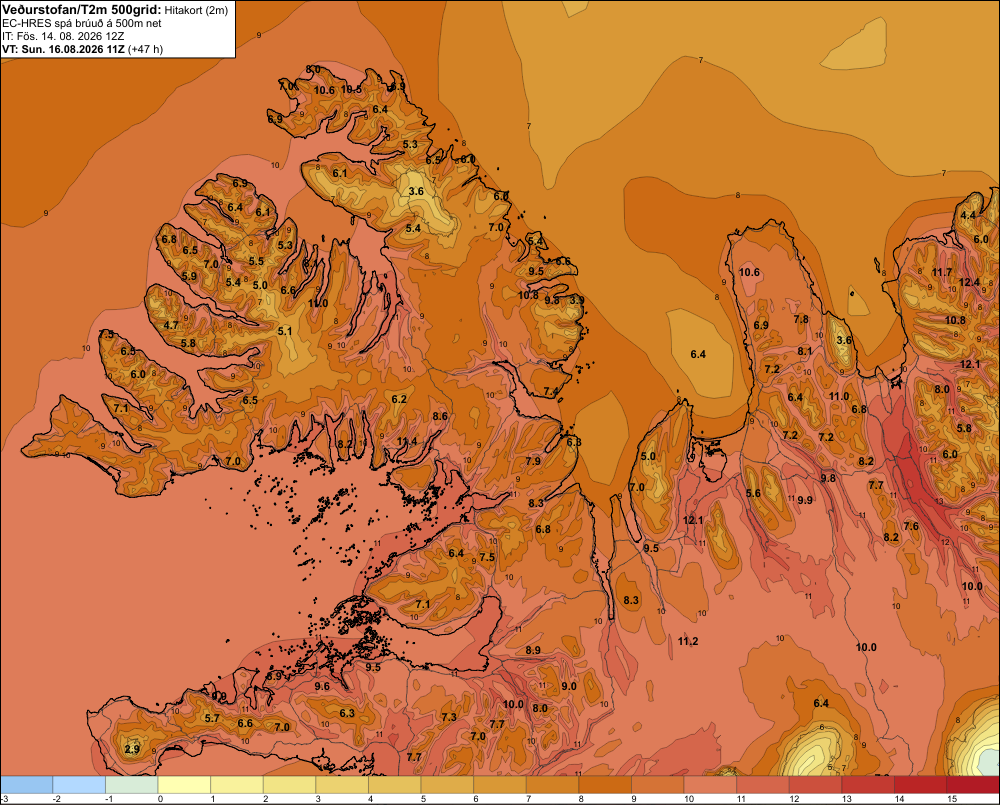Click the 11.2 temperature label inland
Viewport: 1000px width, 805px height.
coord(688,641)
